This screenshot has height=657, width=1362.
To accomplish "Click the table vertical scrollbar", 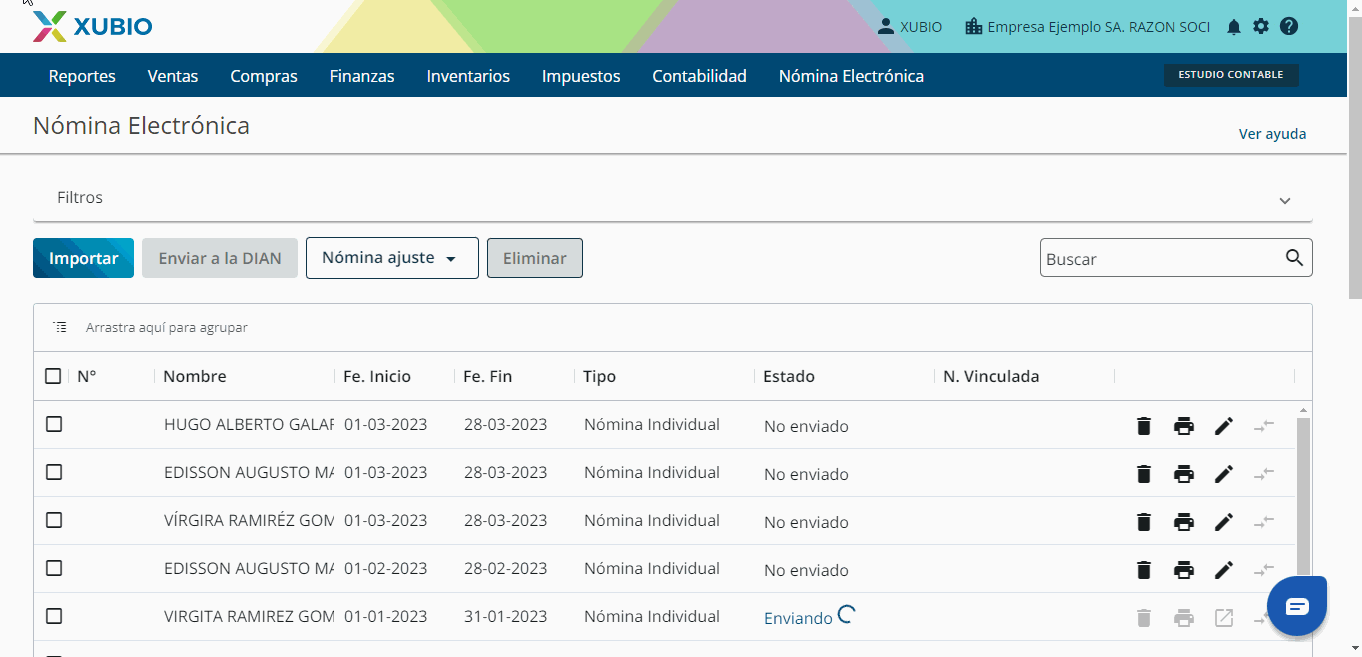I will tap(1303, 495).
